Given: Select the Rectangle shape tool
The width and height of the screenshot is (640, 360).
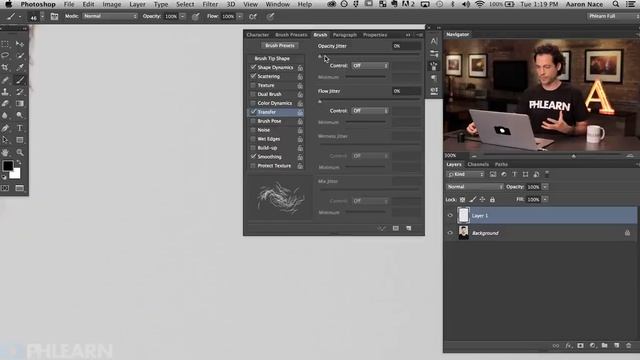Looking at the screenshot, I should coord(20,140).
